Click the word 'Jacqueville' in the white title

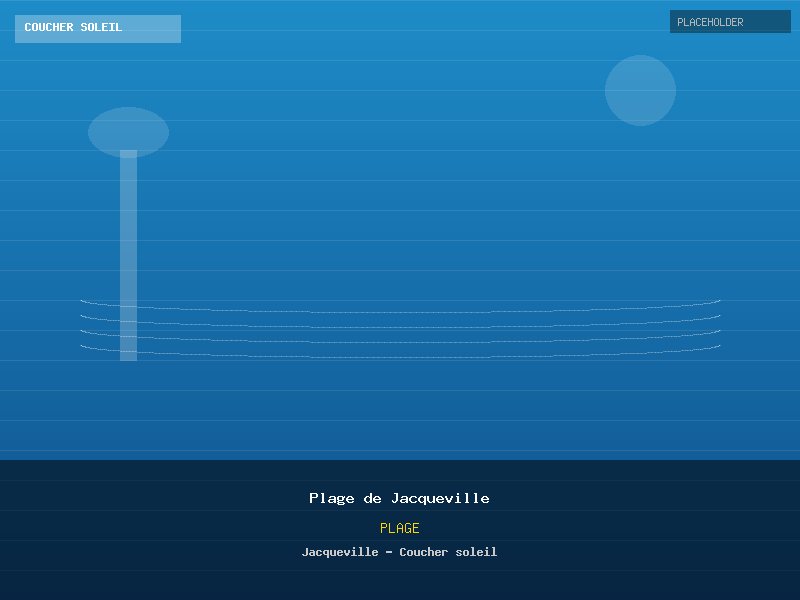coord(440,498)
